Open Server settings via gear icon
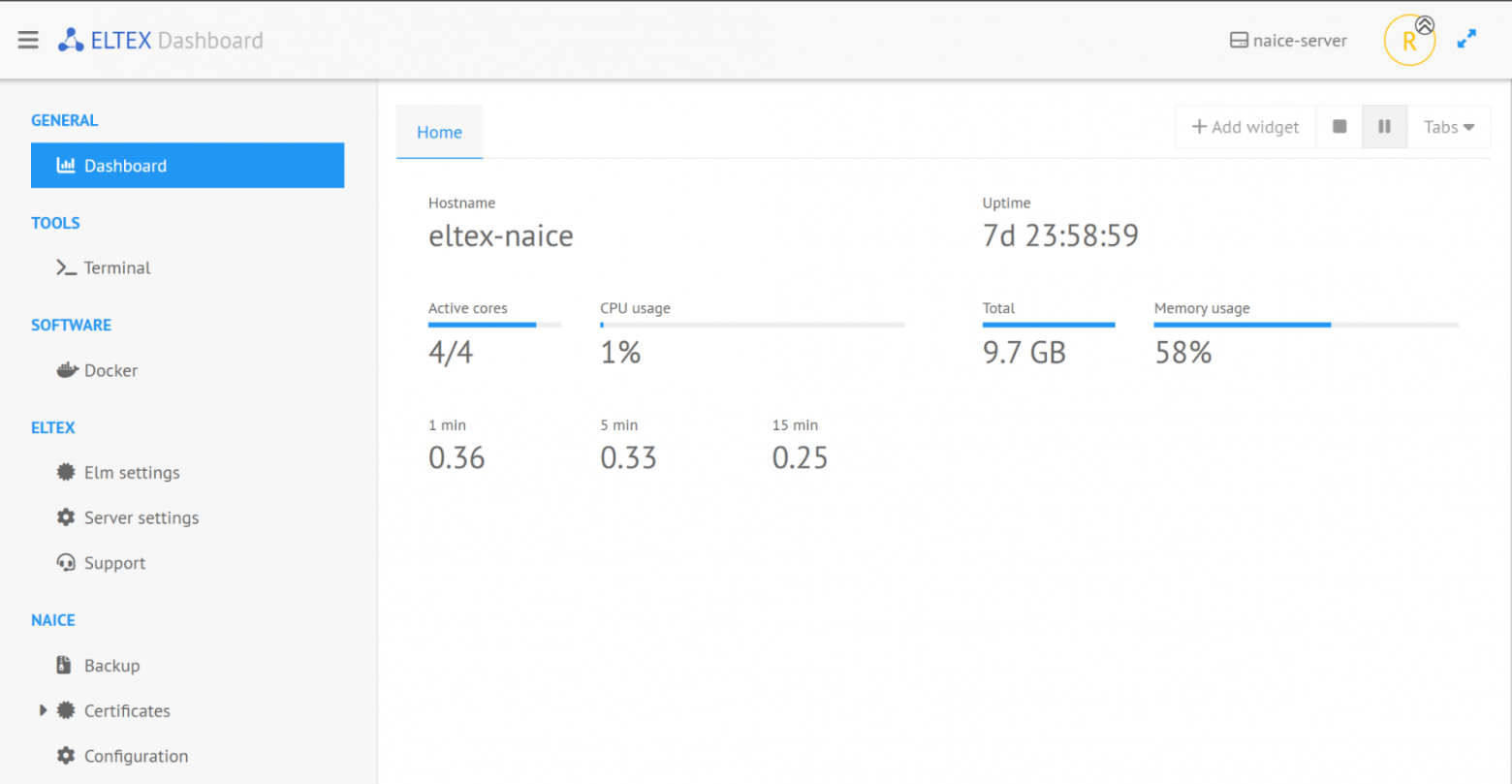The height and width of the screenshot is (784, 1512). (x=66, y=517)
